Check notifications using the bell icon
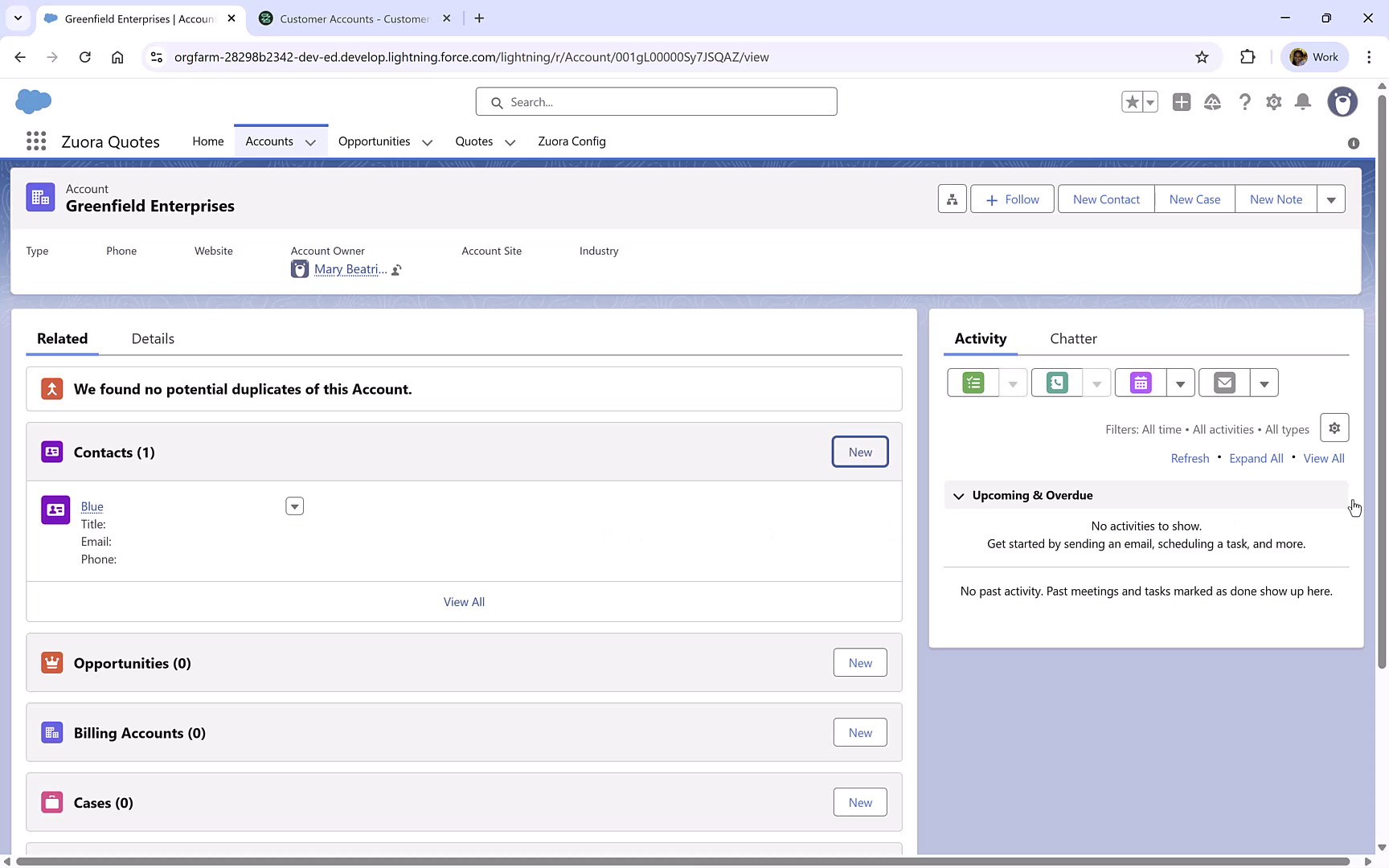Screen dimensions: 1389x868 (x=1303, y=102)
